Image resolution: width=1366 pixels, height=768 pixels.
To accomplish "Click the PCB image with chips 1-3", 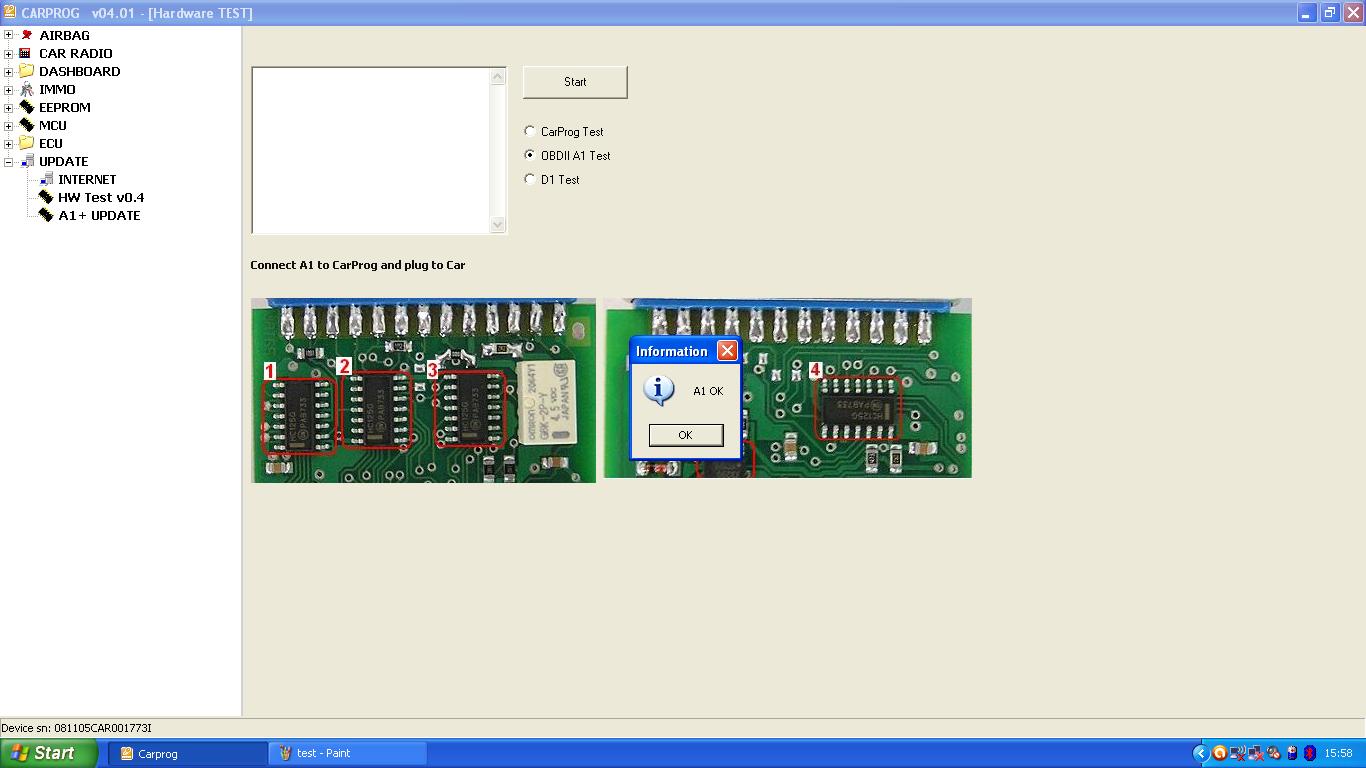I will click(423, 390).
